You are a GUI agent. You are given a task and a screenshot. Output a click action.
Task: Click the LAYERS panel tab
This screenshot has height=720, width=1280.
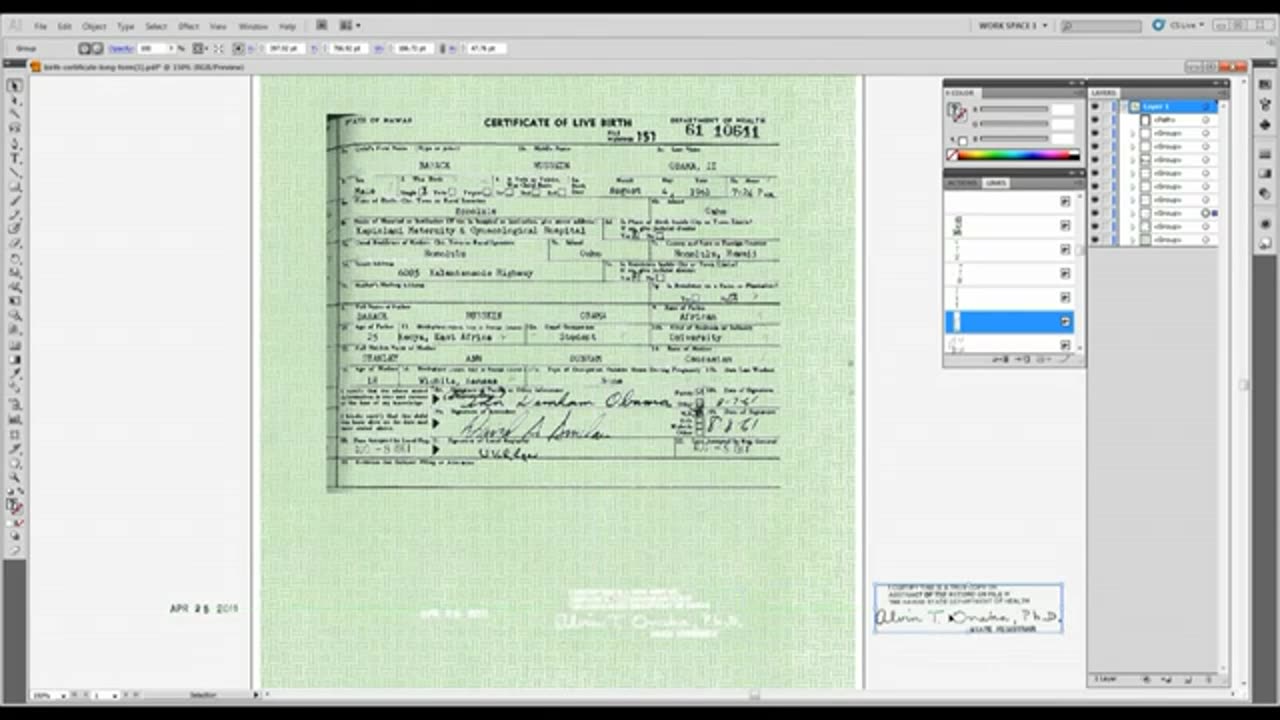click(1103, 93)
